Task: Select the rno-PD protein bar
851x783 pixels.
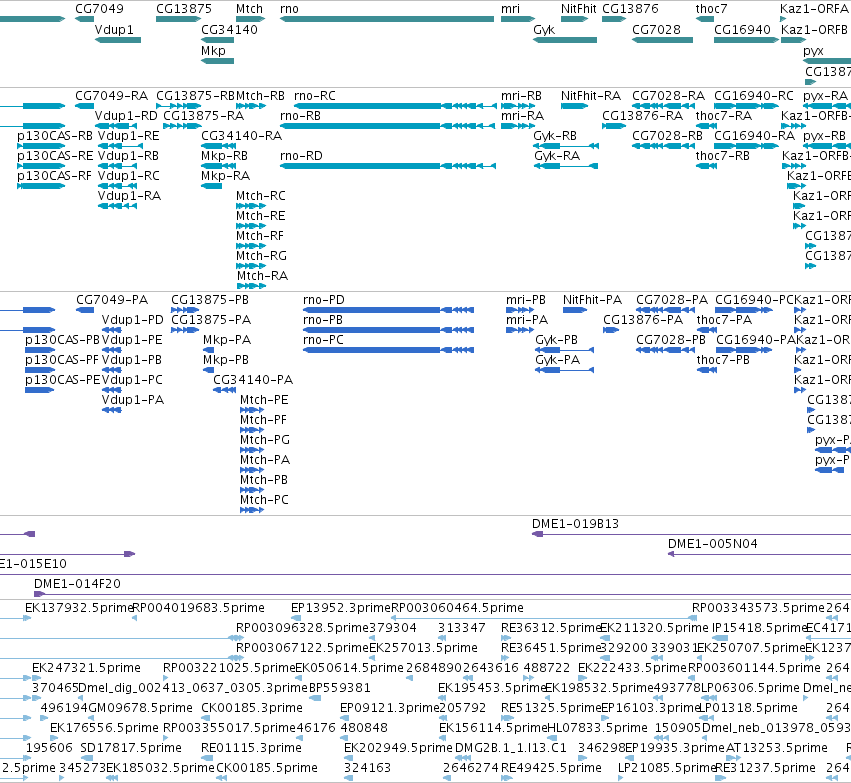Action: (x=388, y=310)
